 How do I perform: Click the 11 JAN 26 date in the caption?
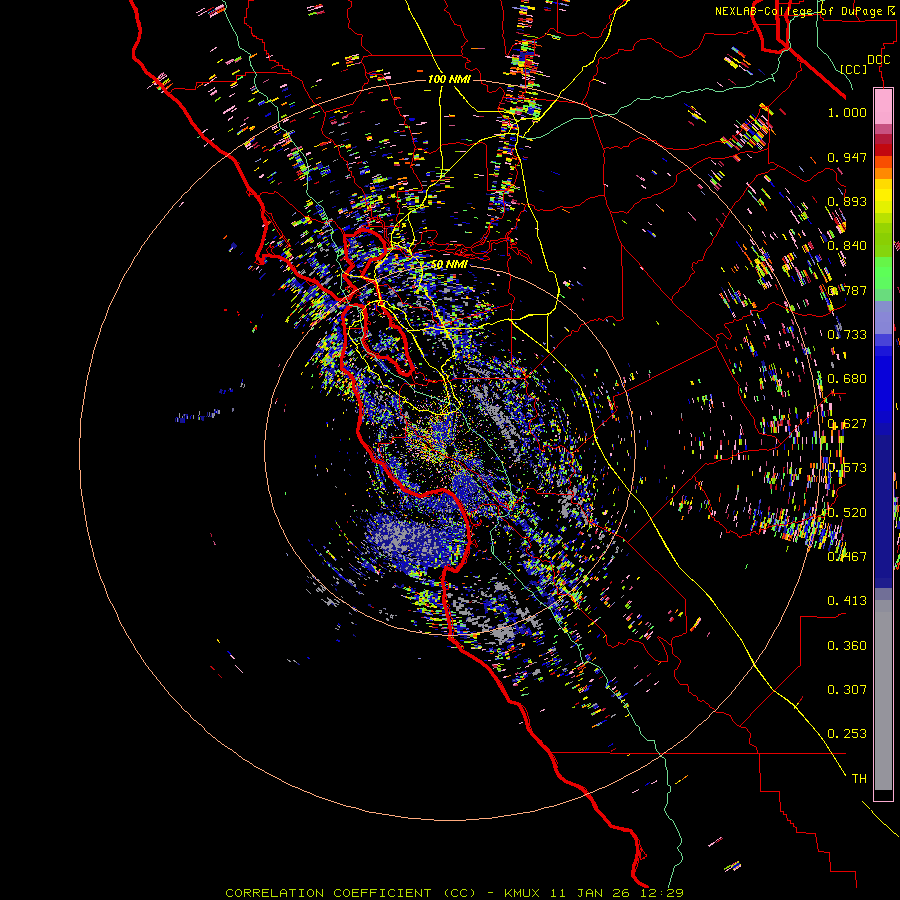click(592, 893)
